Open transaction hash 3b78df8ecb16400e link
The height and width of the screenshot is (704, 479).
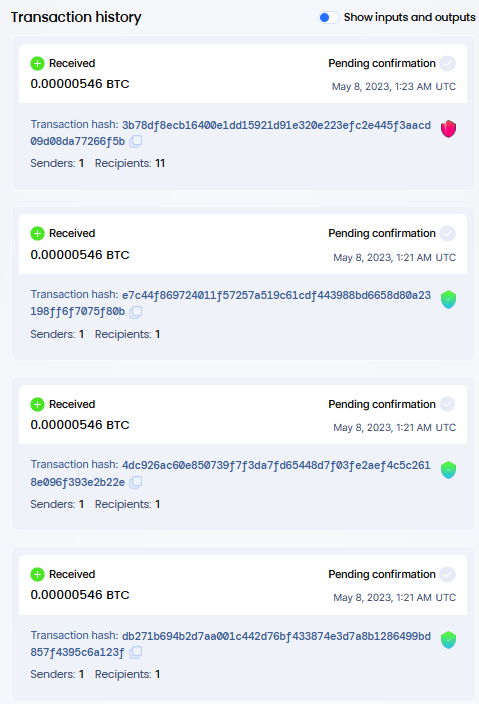pos(231,133)
